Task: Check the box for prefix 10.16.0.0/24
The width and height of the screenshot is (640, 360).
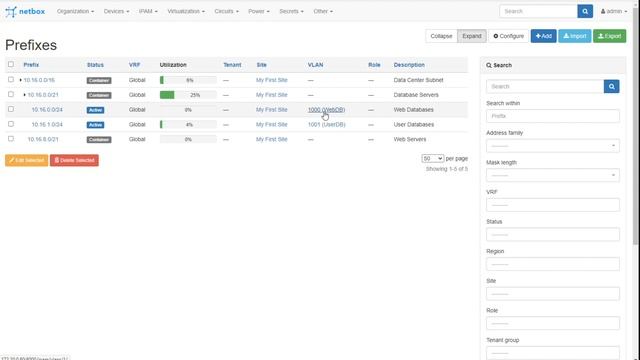Action: (x=11, y=109)
